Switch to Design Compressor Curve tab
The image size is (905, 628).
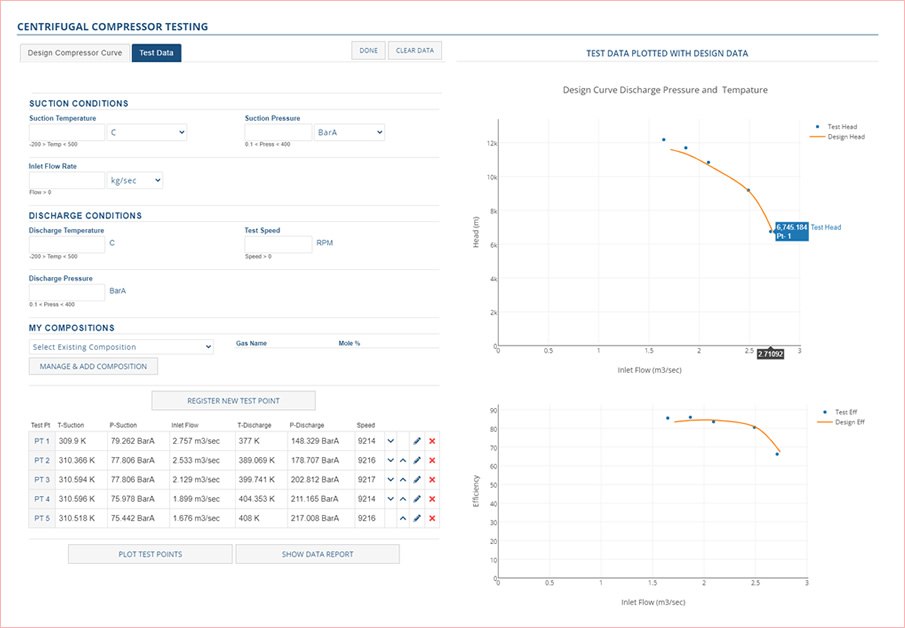click(75, 53)
